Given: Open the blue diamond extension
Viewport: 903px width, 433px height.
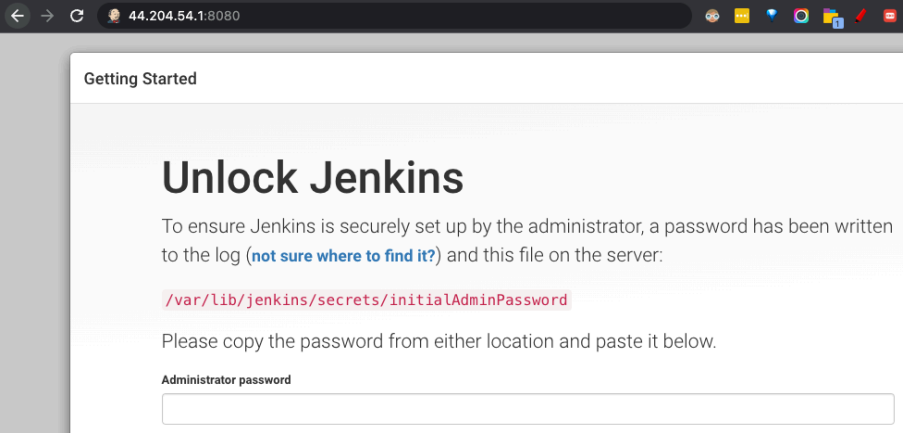Looking at the screenshot, I should pos(772,16).
